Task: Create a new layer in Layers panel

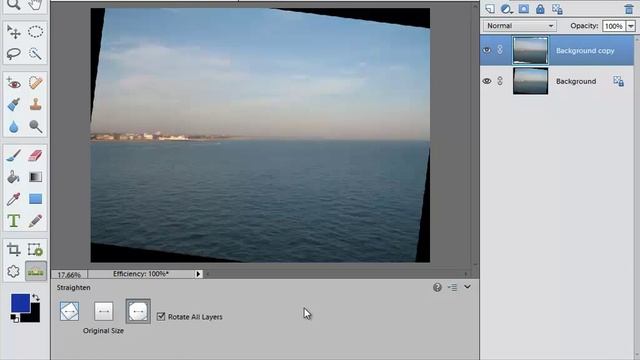Action: (489, 9)
